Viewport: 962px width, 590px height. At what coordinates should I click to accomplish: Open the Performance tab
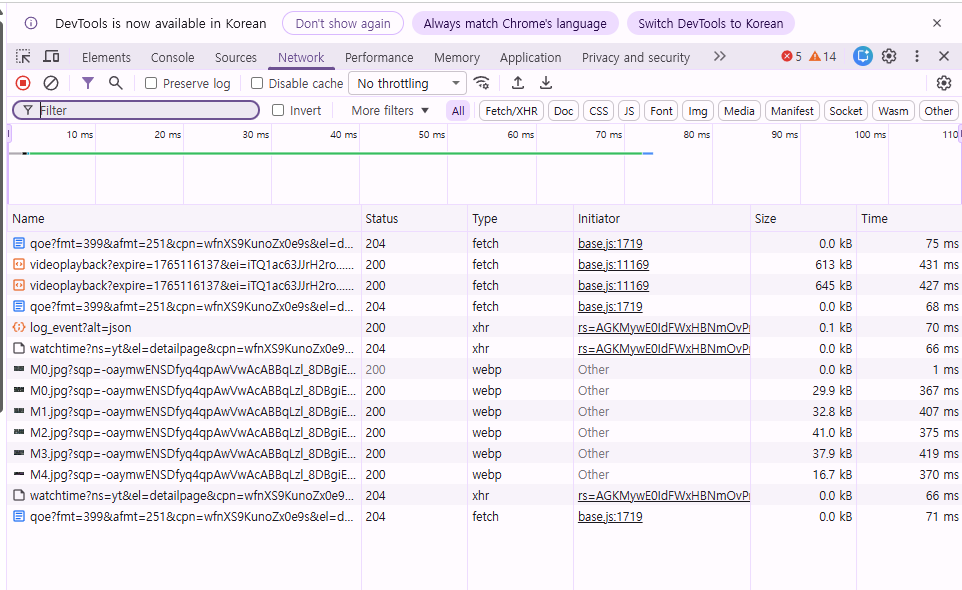click(x=379, y=58)
